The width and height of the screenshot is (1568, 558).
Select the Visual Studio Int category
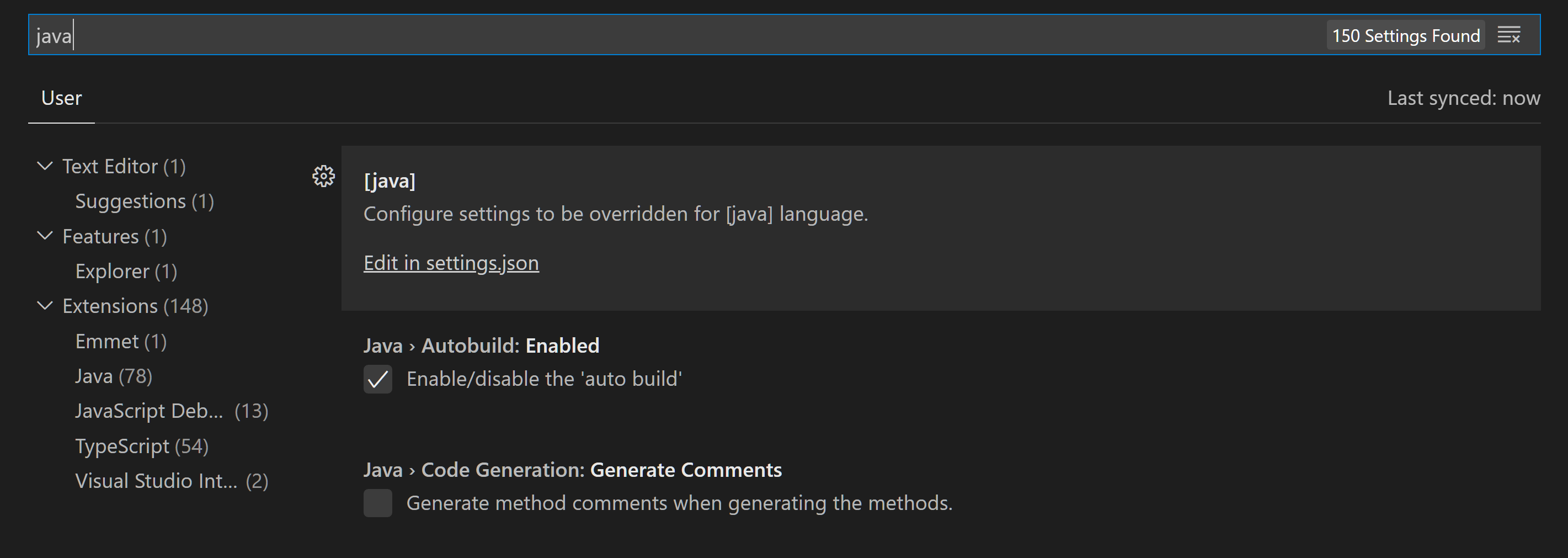pyautogui.click(x=172, y=480)
